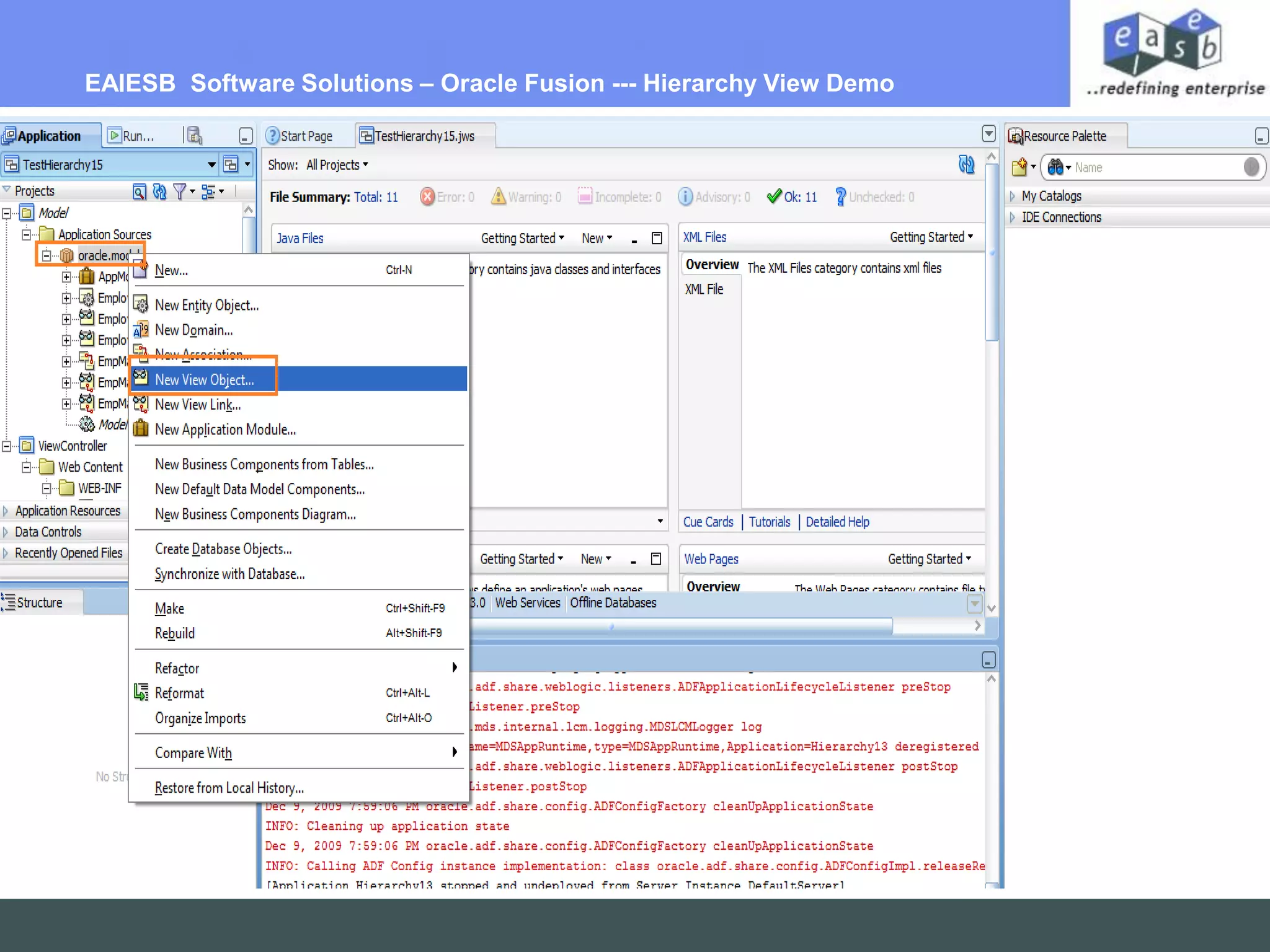
Task: Click the Java Files heading link
Action: pos(300,238)
